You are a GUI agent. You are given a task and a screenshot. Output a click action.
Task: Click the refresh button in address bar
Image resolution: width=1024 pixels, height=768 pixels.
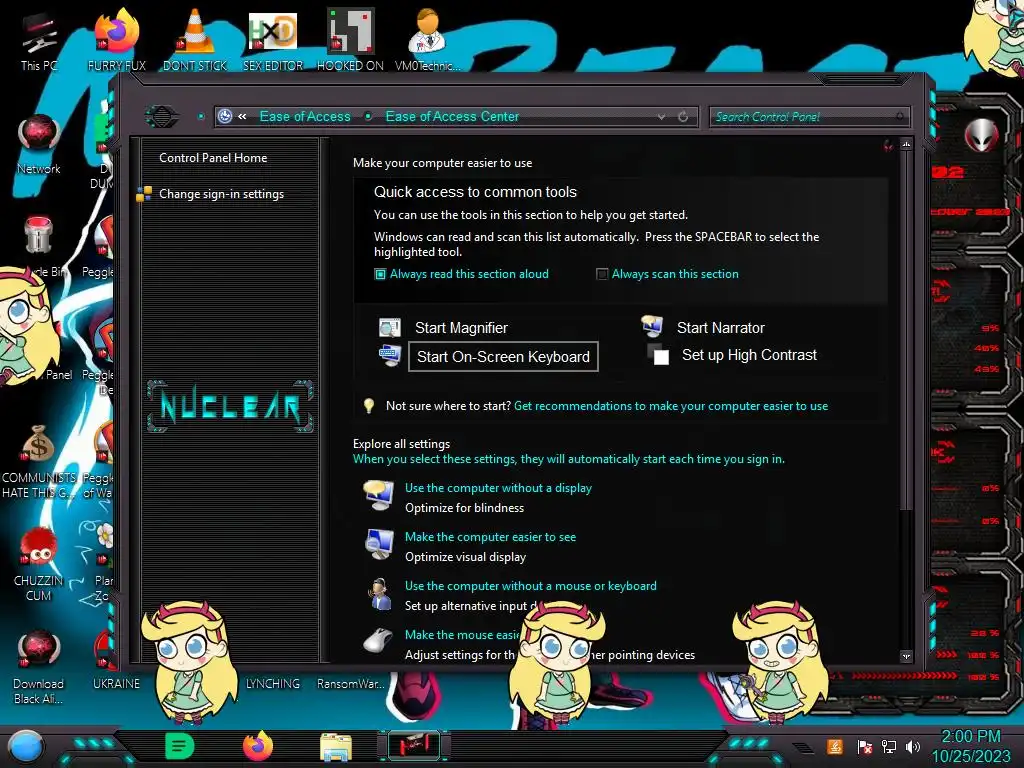[x=683, y=116]
